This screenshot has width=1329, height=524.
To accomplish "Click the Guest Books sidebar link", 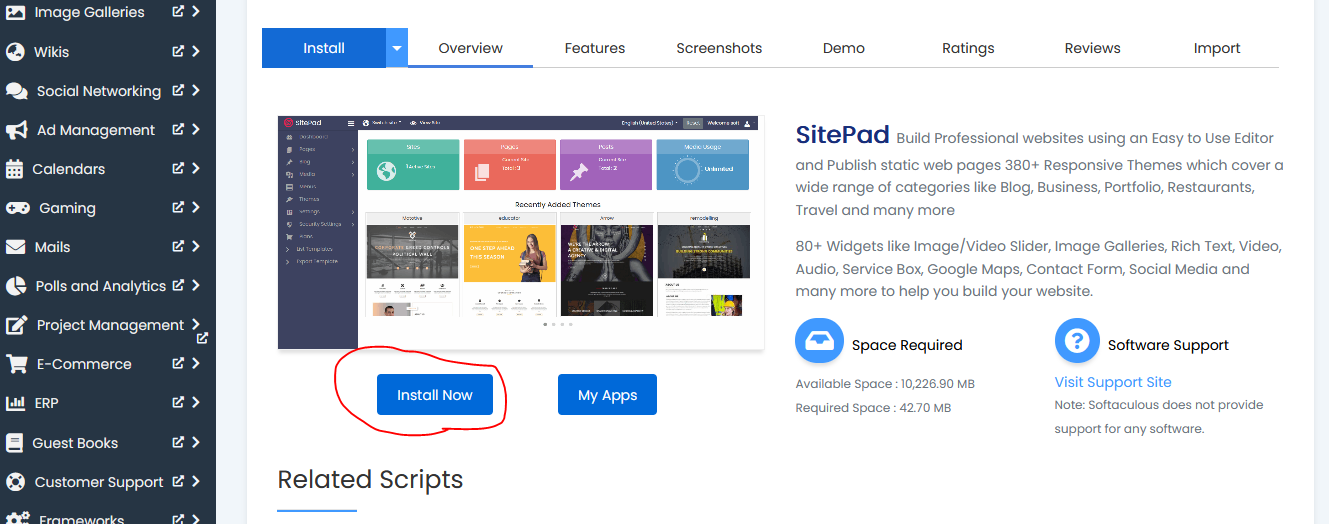I will [x=75, y=443].
